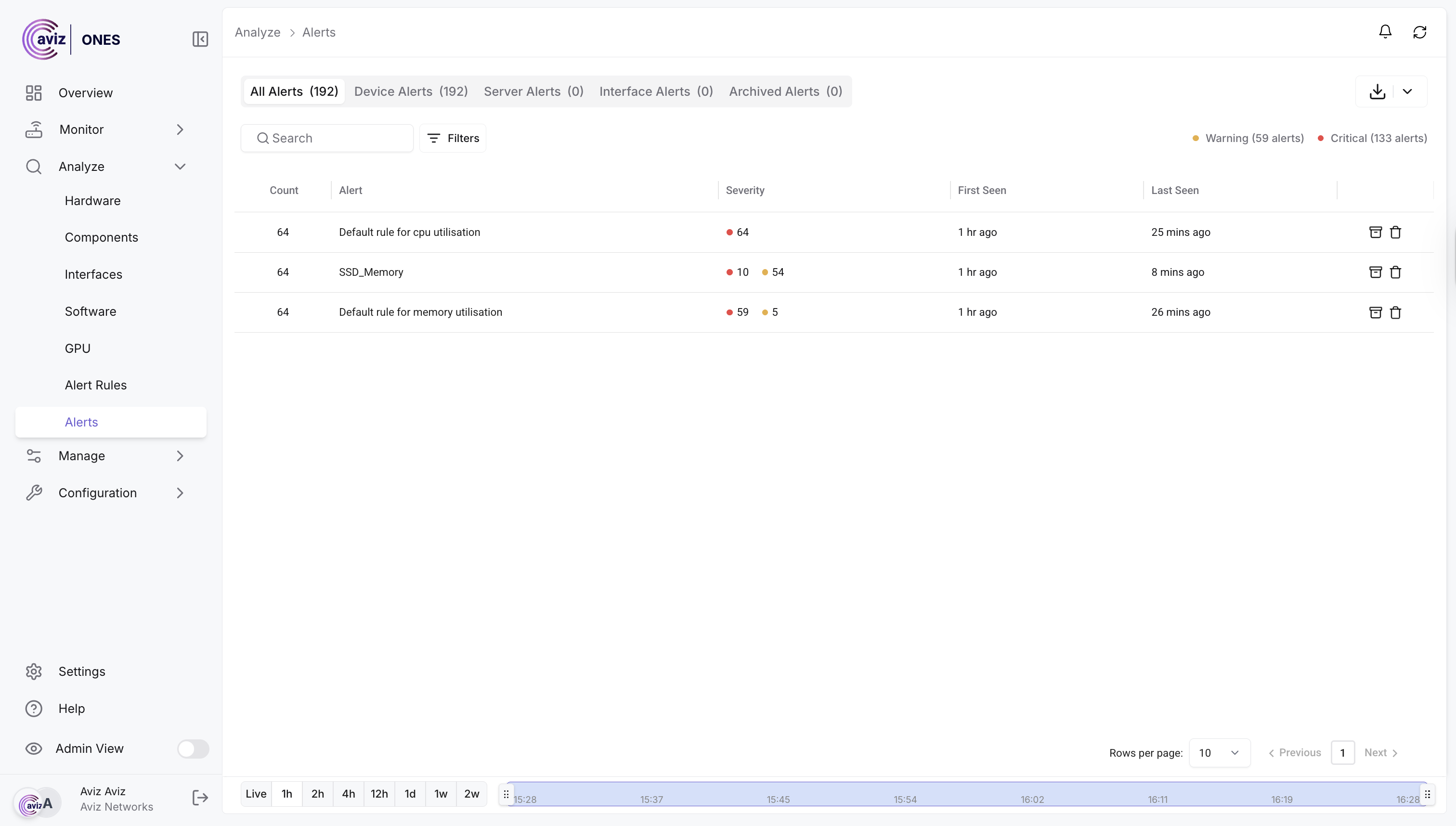The image size is (1456, 826).
Task: Switch to Device Alerts tab
Action: (x=411, y=91)
